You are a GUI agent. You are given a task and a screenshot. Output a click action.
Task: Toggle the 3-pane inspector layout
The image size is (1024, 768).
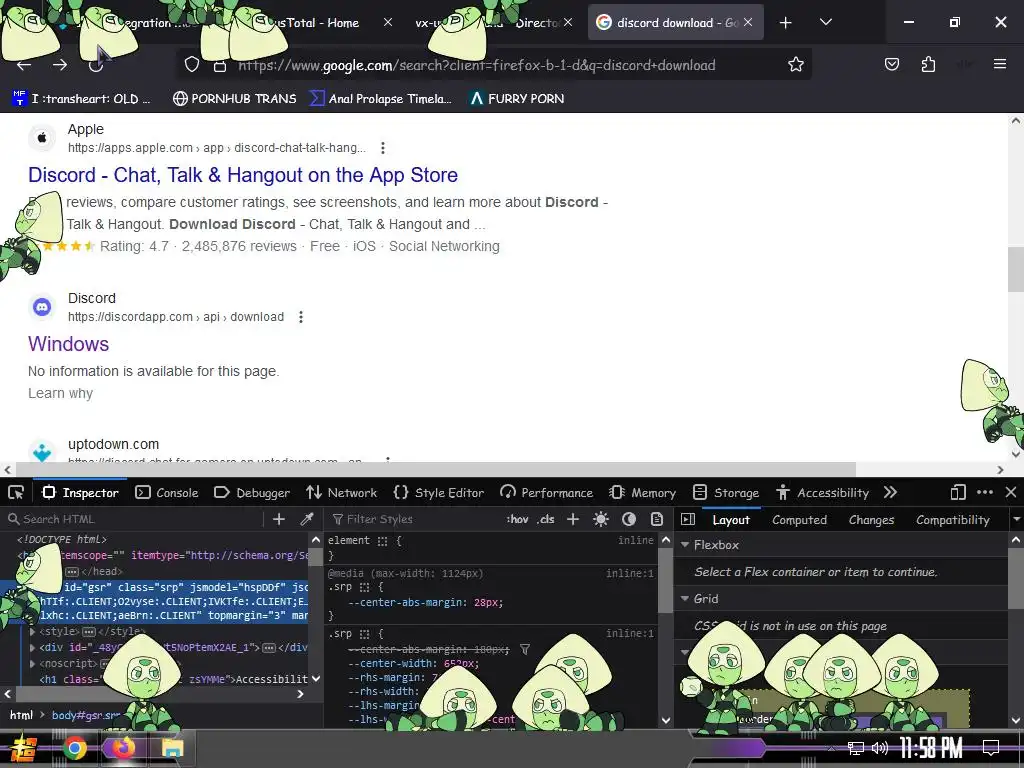(x=688, y=519)
